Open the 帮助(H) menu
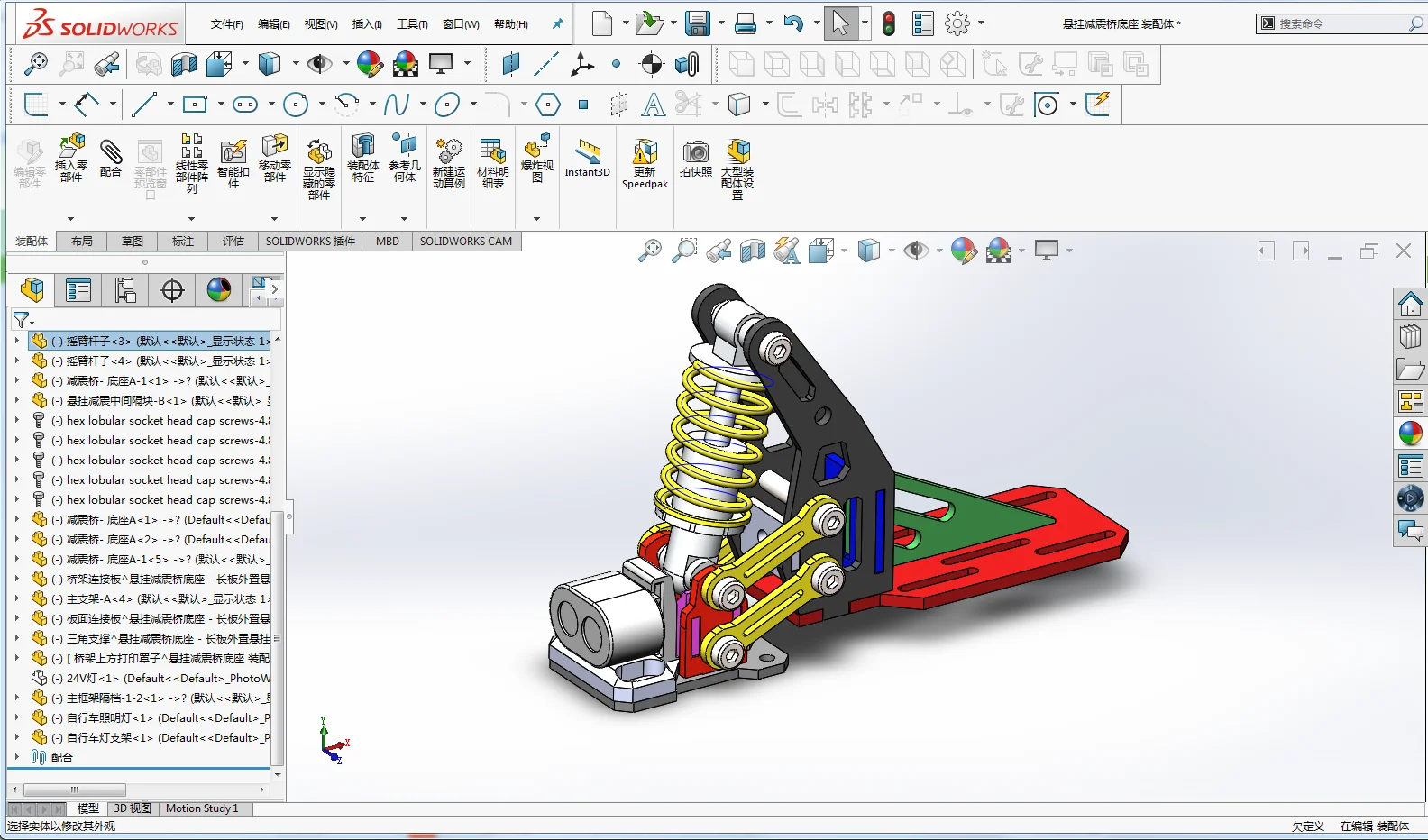Viewport: 1428px width, 840px height. pyautogui.click(x=510, y=24)
